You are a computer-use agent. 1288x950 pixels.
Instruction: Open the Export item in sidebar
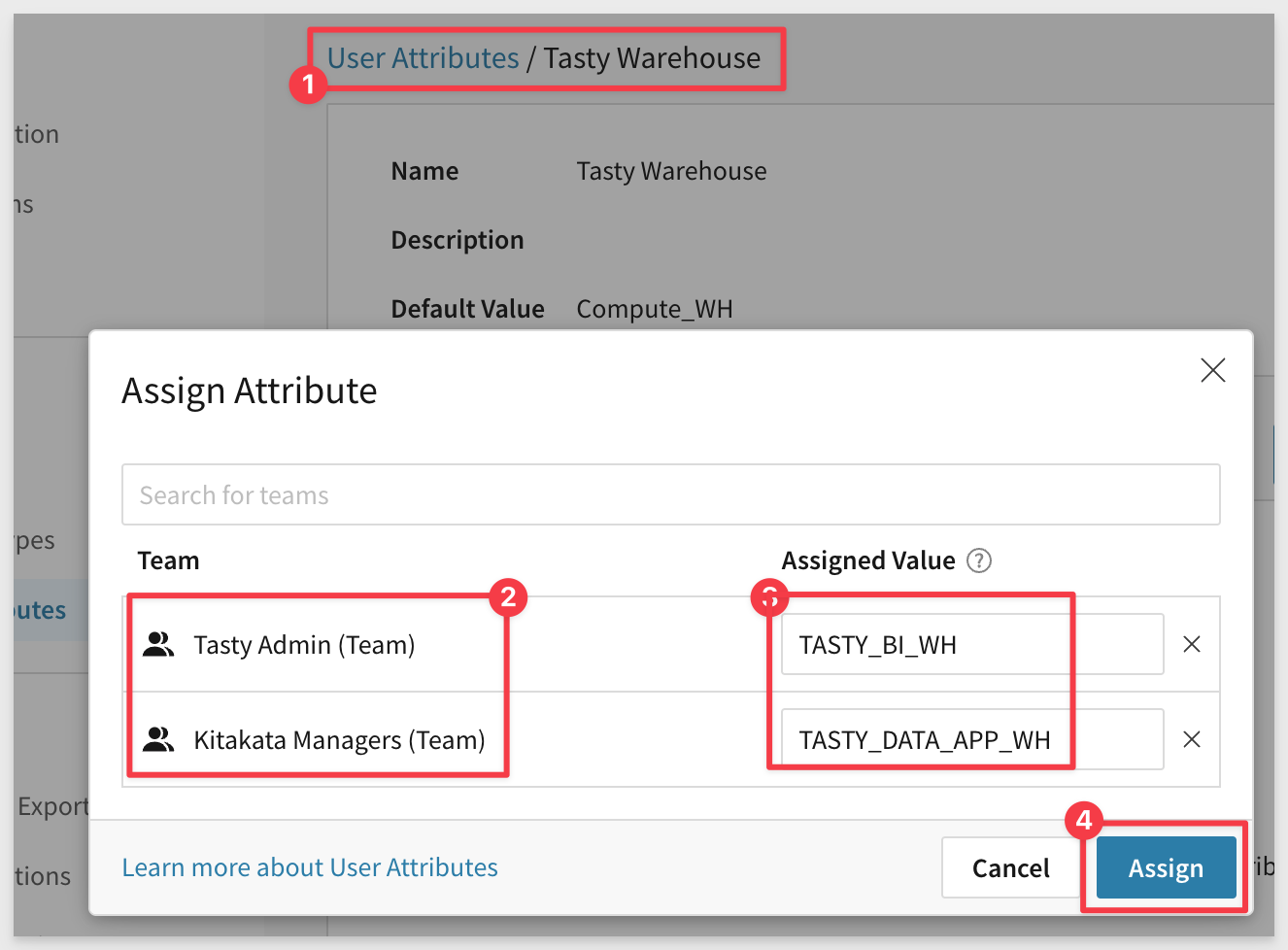(52, 806)
